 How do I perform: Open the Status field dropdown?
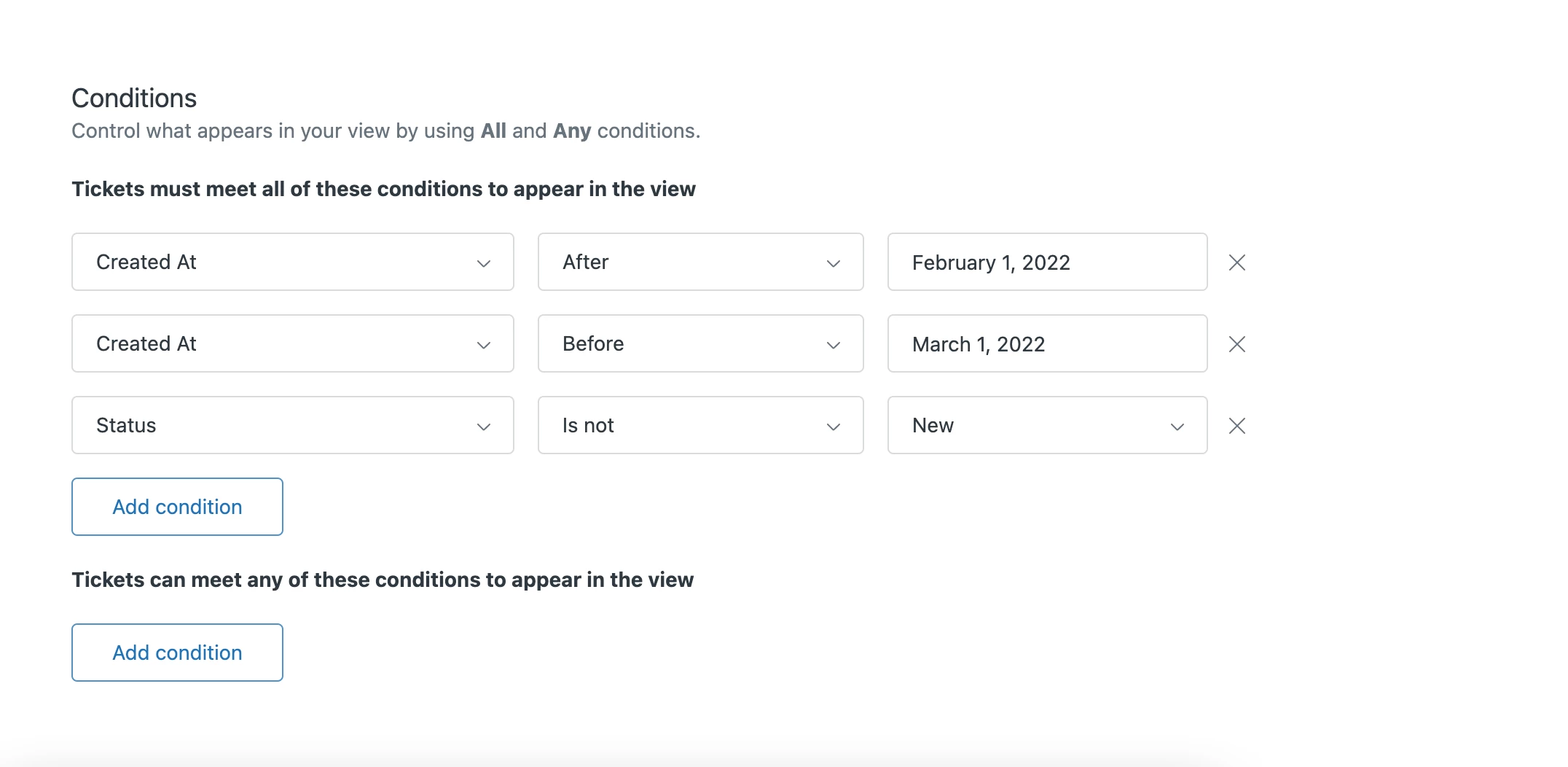coord(292,426)
